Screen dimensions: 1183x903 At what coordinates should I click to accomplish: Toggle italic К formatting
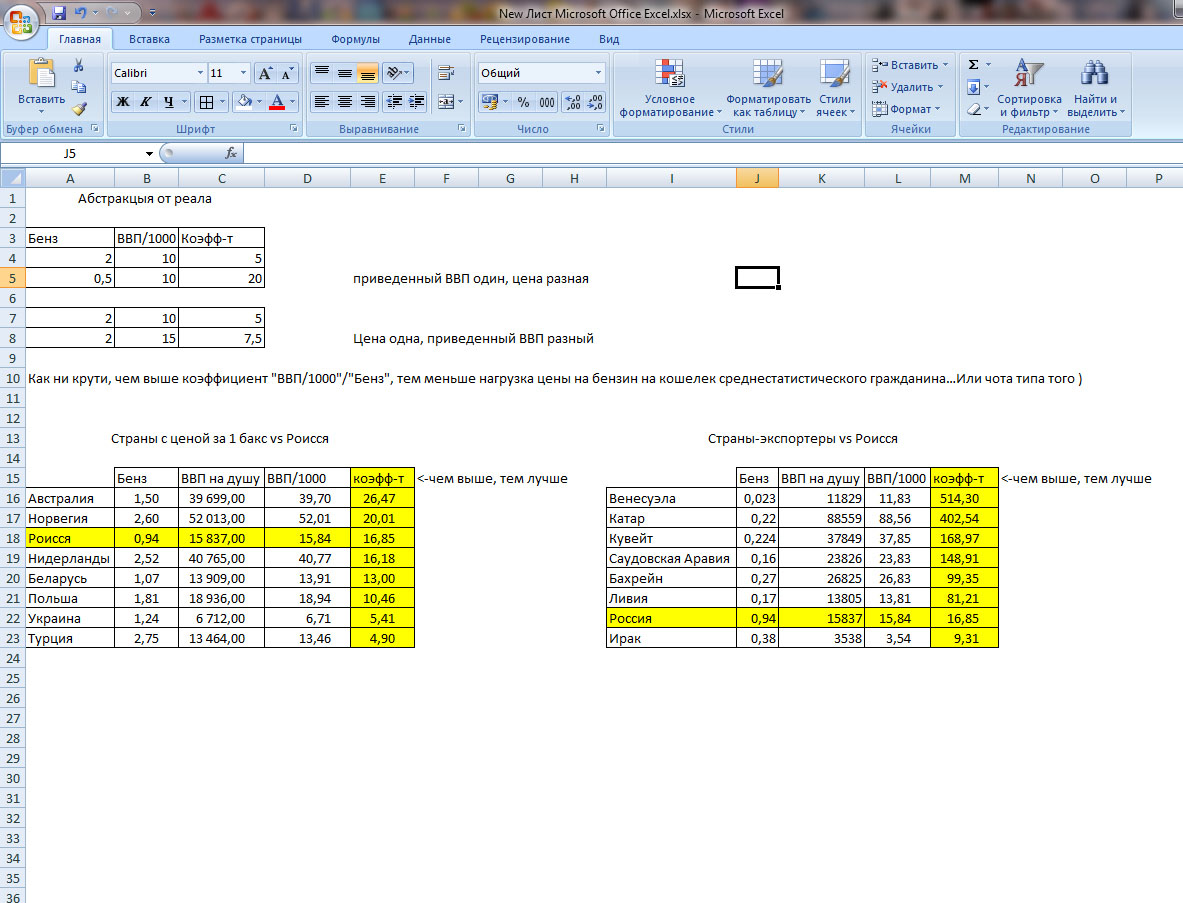coord(146,102)
